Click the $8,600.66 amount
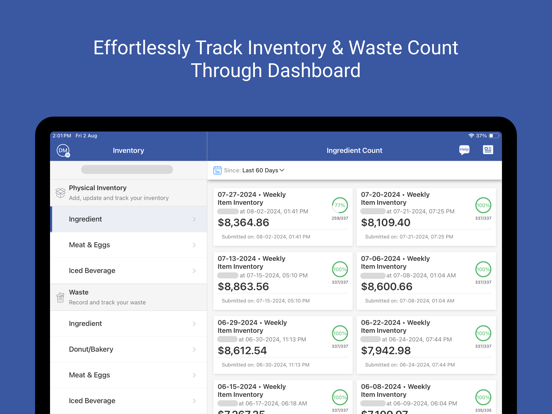The width and height of the screenshot is (552, 414). (x=387, y=287)
